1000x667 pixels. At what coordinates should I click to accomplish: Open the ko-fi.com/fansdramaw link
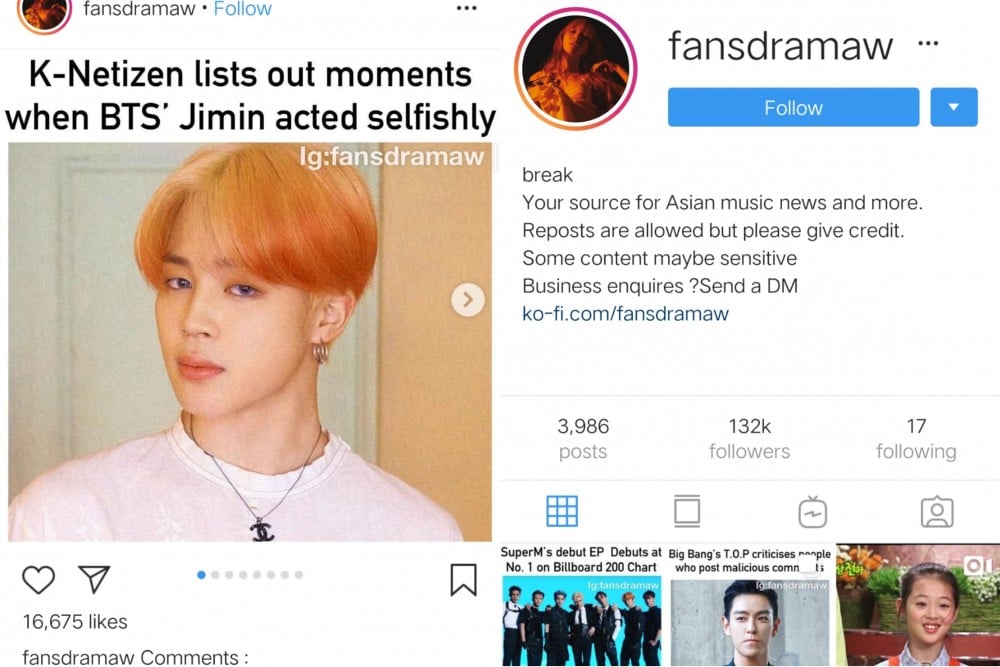[x=625, y=314]
